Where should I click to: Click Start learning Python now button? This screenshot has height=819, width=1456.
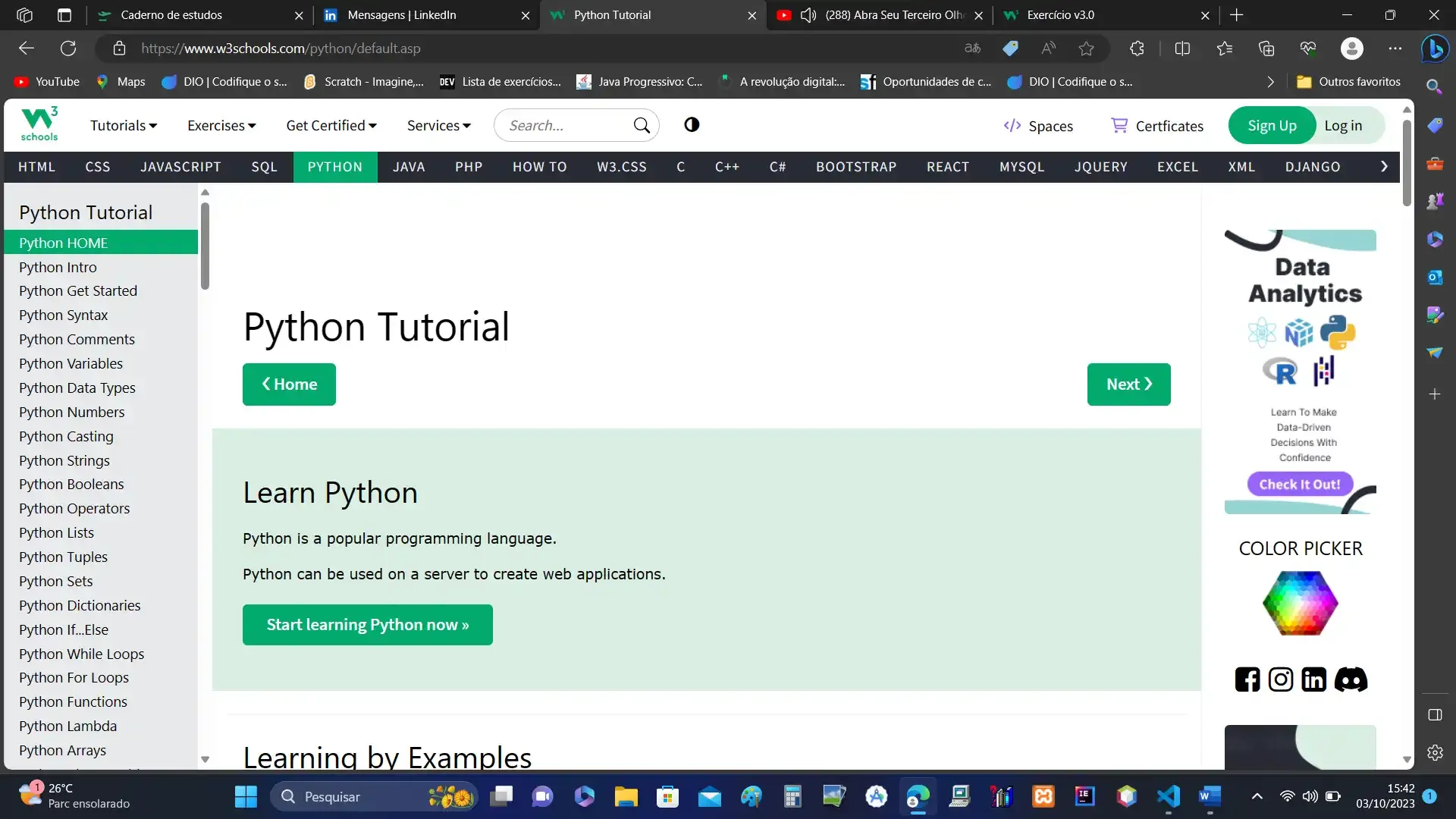tap(368, 625)
